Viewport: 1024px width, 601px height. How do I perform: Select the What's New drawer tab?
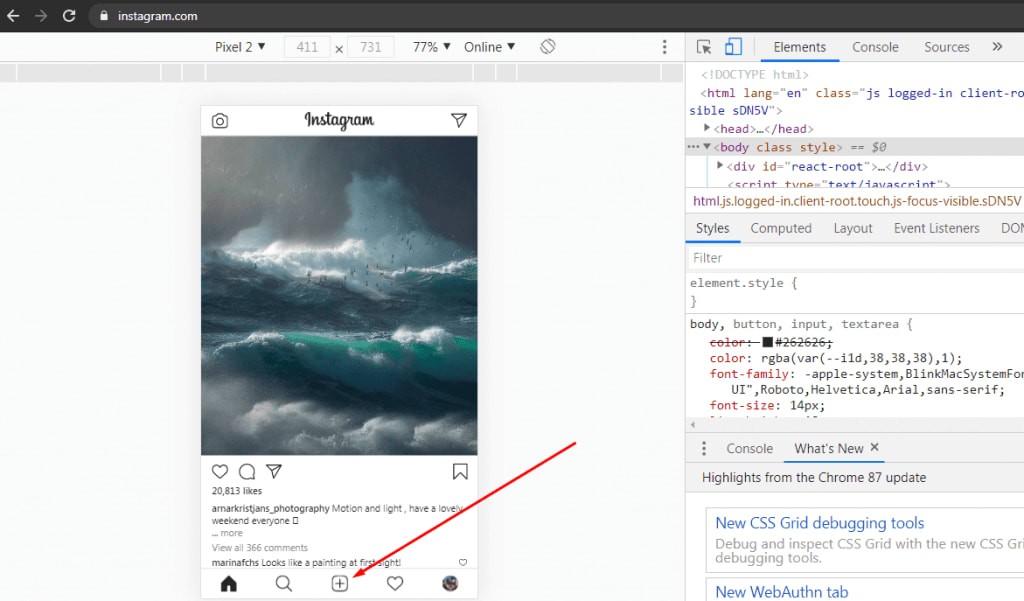829,448
